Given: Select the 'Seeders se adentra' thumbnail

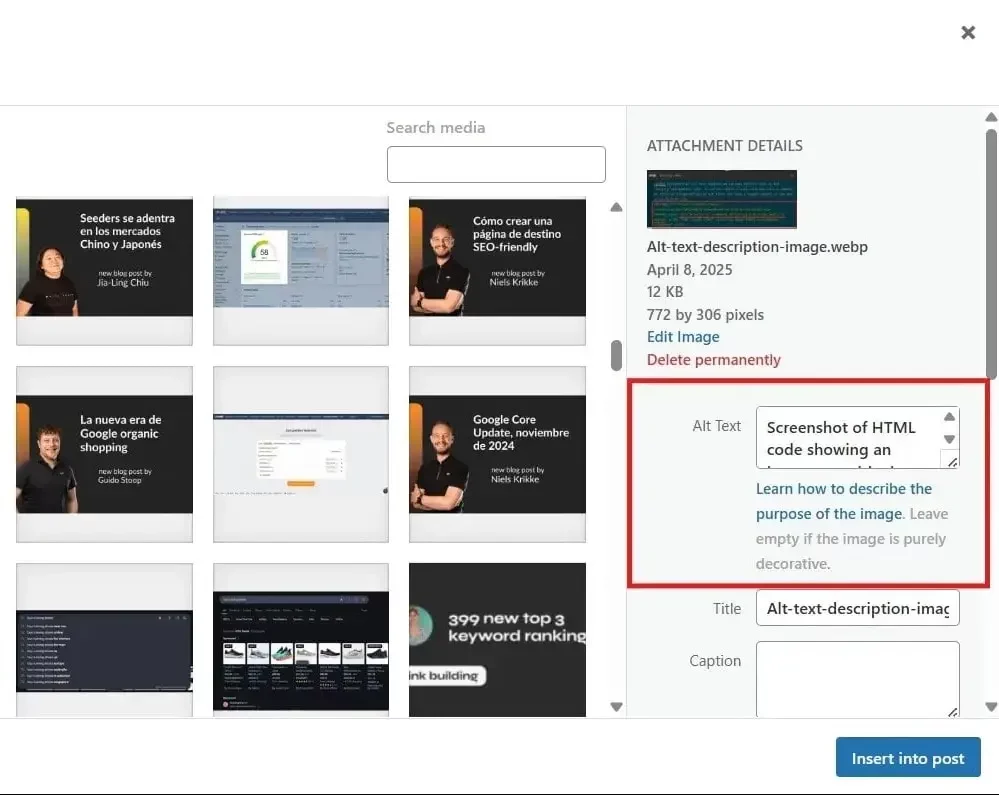Looking at the screenshot, I should [x=104, y=271].
